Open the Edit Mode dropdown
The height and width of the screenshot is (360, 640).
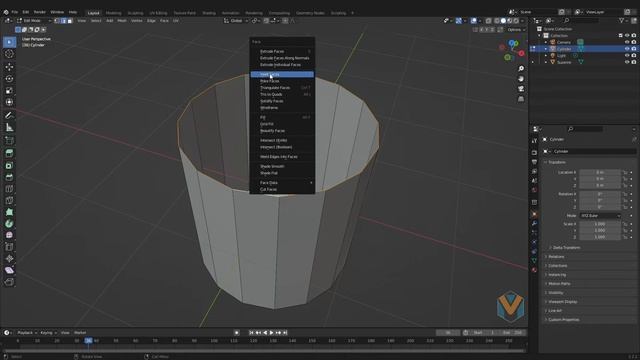34,20
